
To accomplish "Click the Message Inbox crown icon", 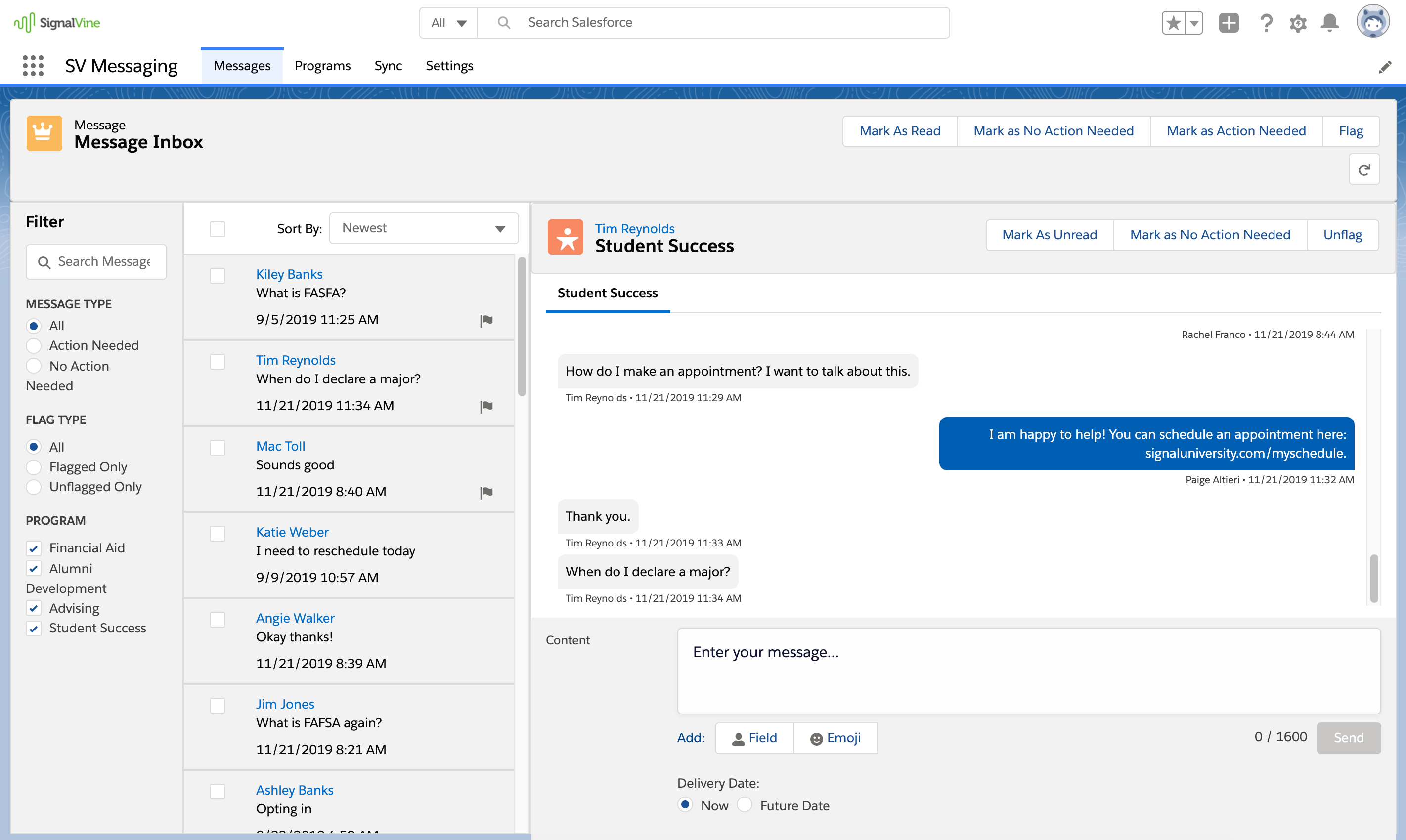I will tap(44, 133).
